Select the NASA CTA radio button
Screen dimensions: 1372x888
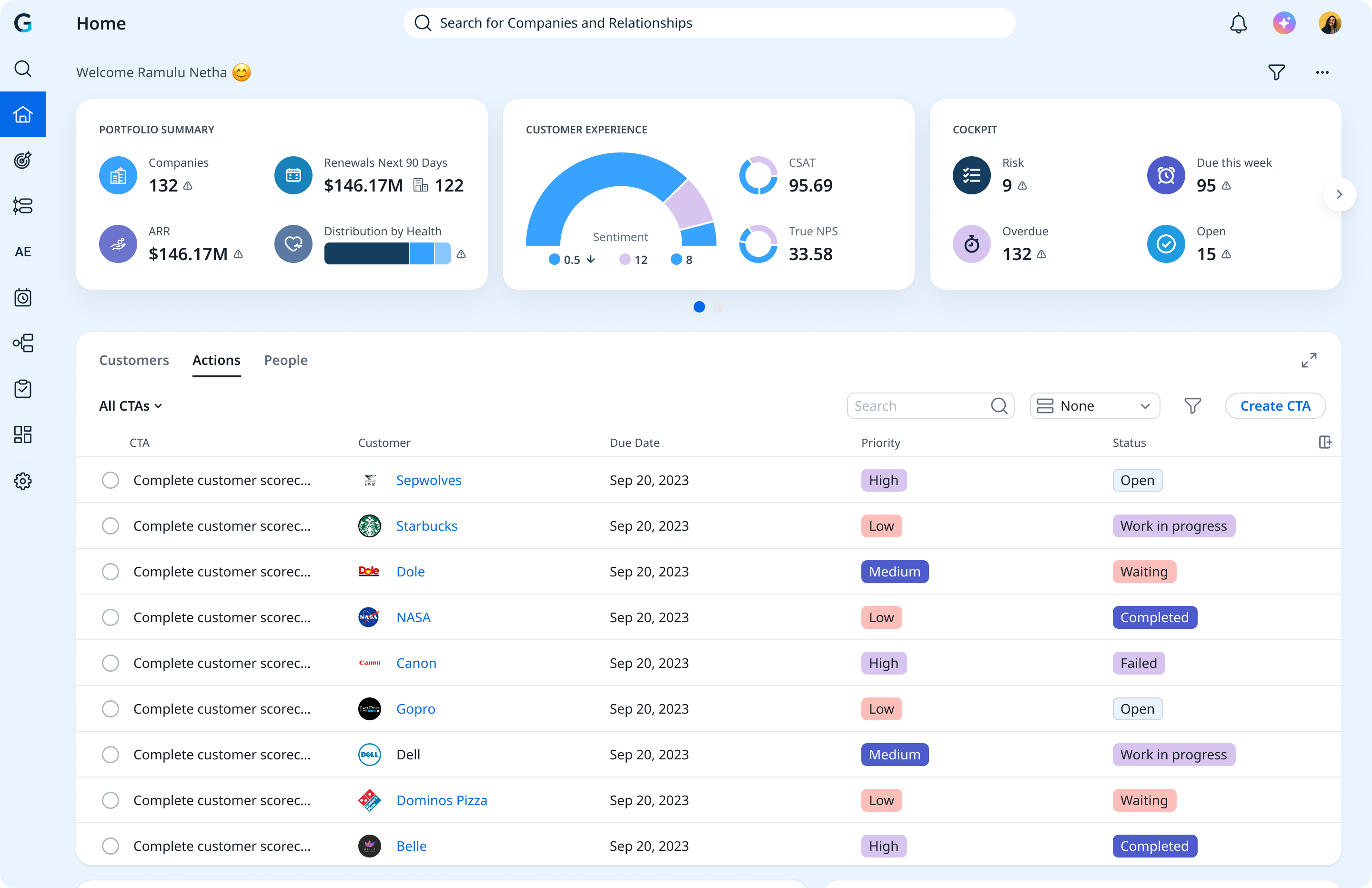[110, 617]
